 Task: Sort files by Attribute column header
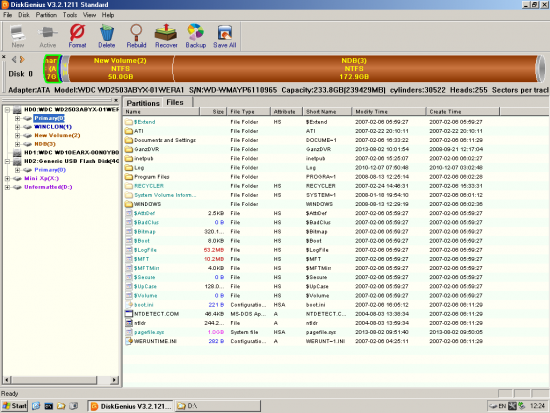pyautogui.click(x=287, y=112)
